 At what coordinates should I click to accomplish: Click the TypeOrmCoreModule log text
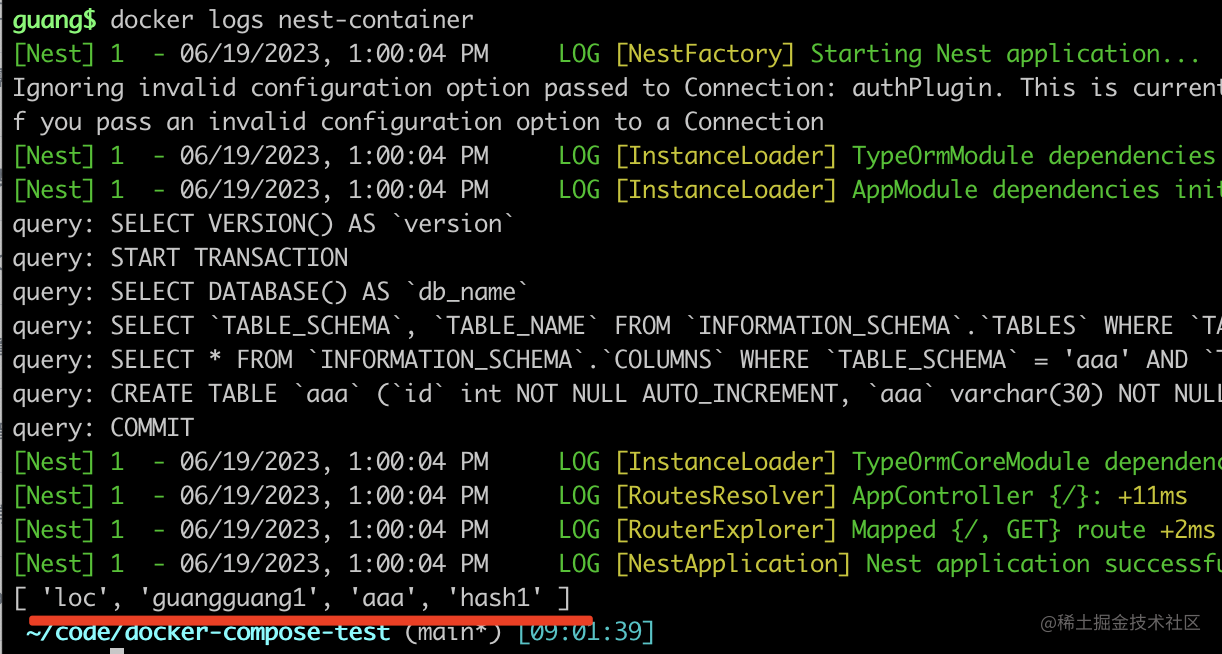coord(1035,461)
